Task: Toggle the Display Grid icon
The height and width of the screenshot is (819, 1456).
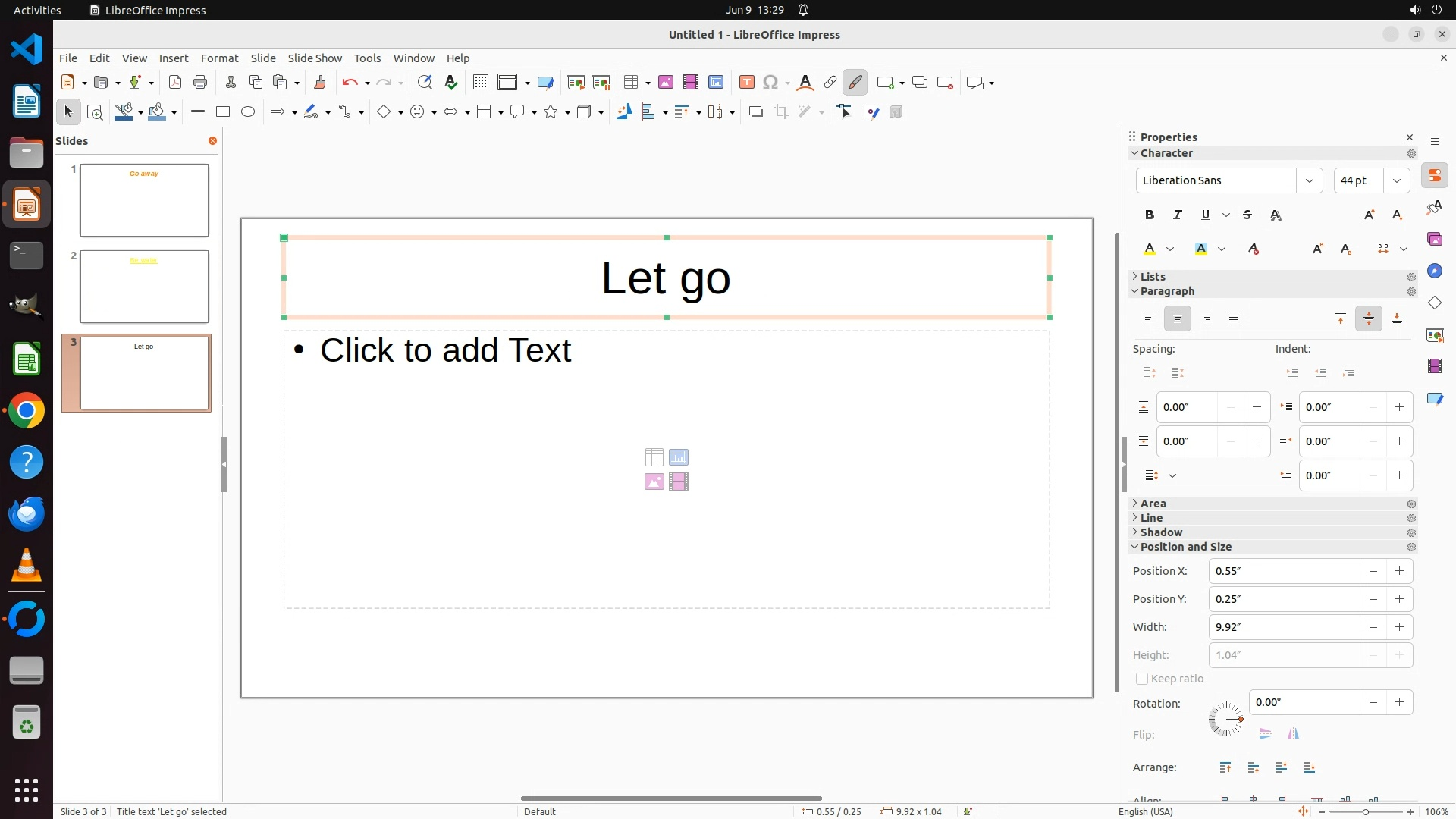Action: (480, 83)
